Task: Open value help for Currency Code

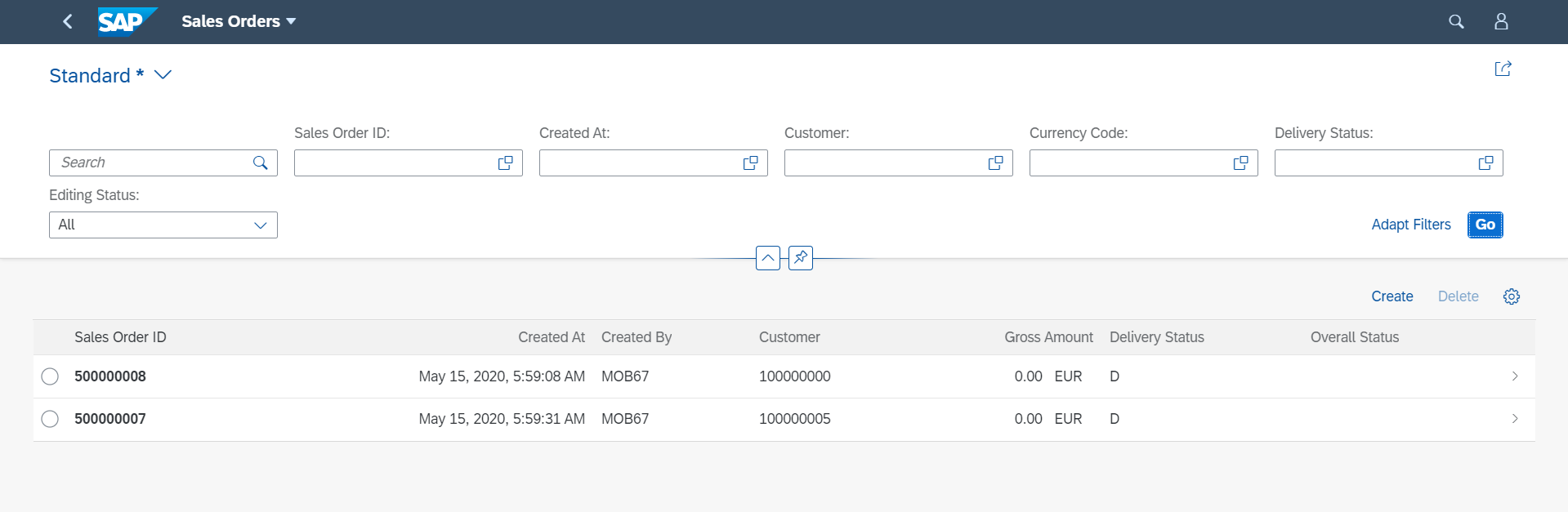Action: point(1241,163)
